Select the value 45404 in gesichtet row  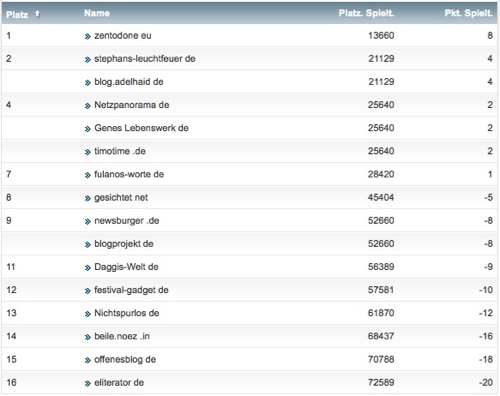[x=381, y=198]
